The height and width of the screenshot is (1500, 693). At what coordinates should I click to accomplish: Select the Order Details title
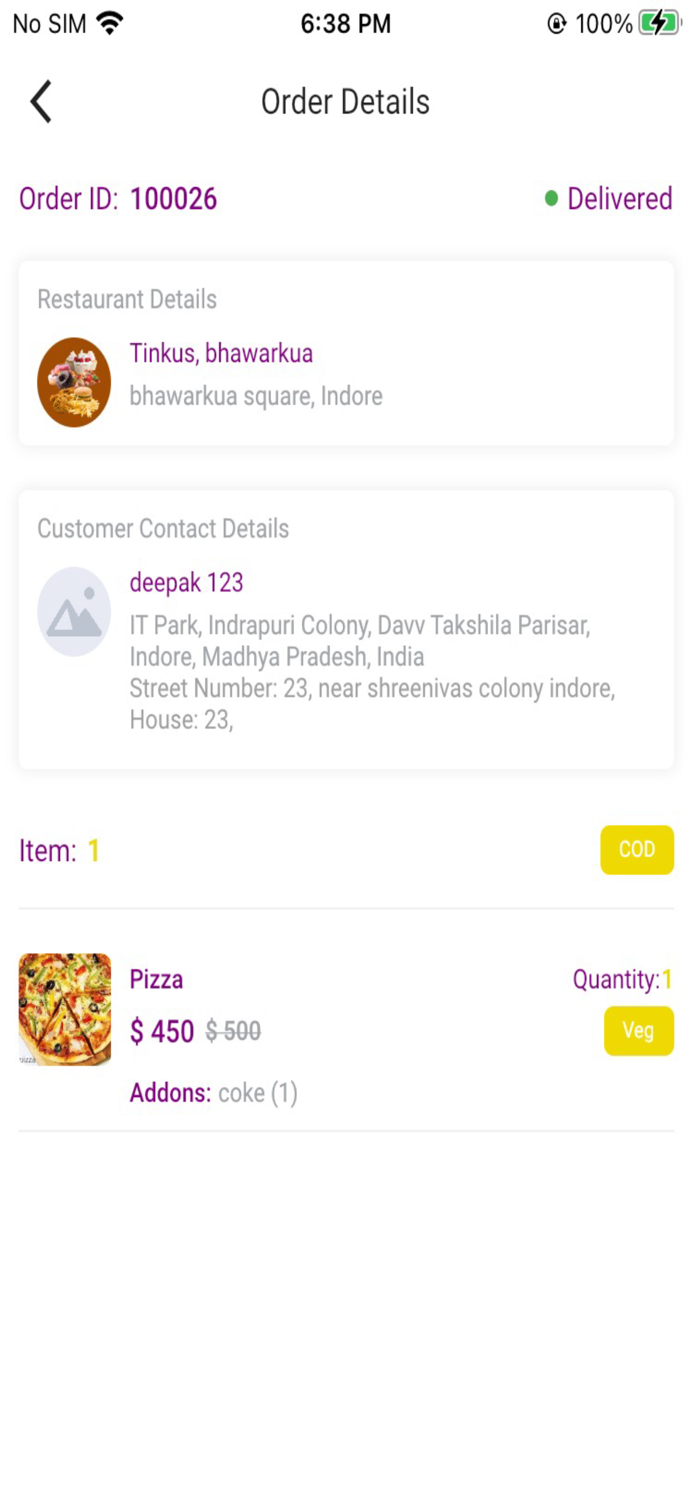click(x=345, y=101)
